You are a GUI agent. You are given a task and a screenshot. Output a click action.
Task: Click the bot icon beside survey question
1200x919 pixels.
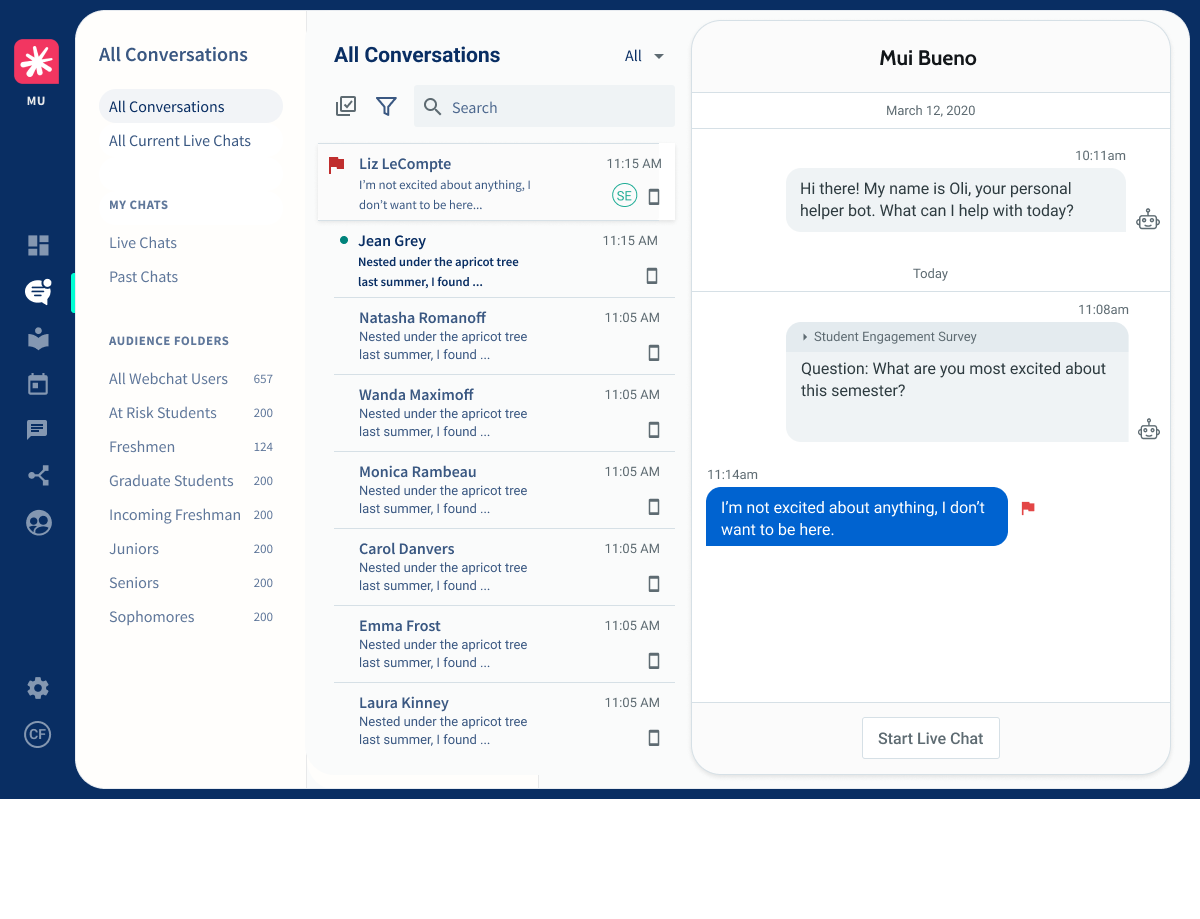tap(1149, 430)
